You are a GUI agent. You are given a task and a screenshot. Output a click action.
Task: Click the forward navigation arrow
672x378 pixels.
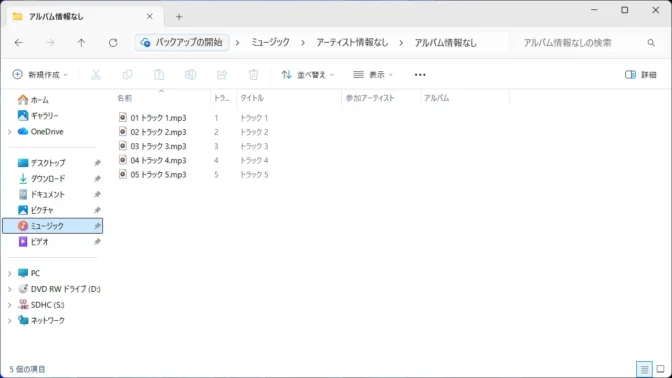50,42
